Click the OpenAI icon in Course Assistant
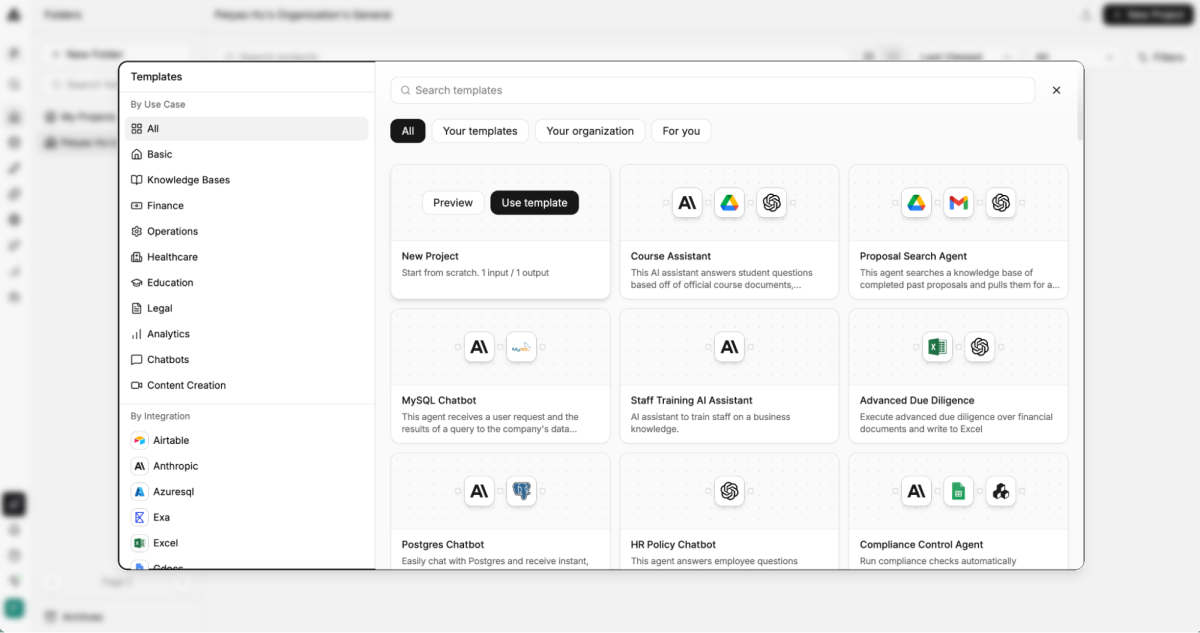 771,203
